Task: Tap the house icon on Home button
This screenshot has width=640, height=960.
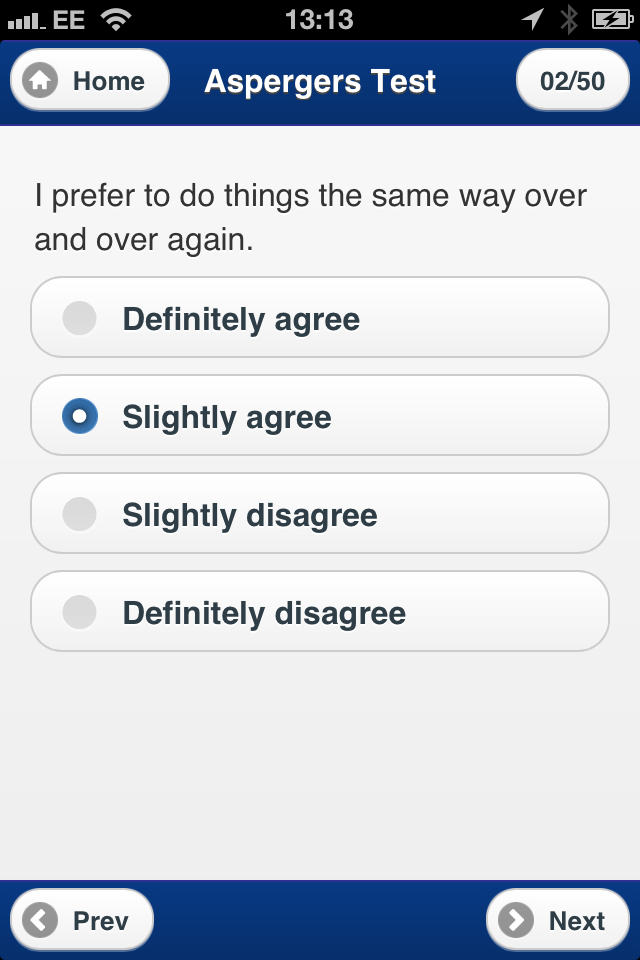Action: coord(41,81)
